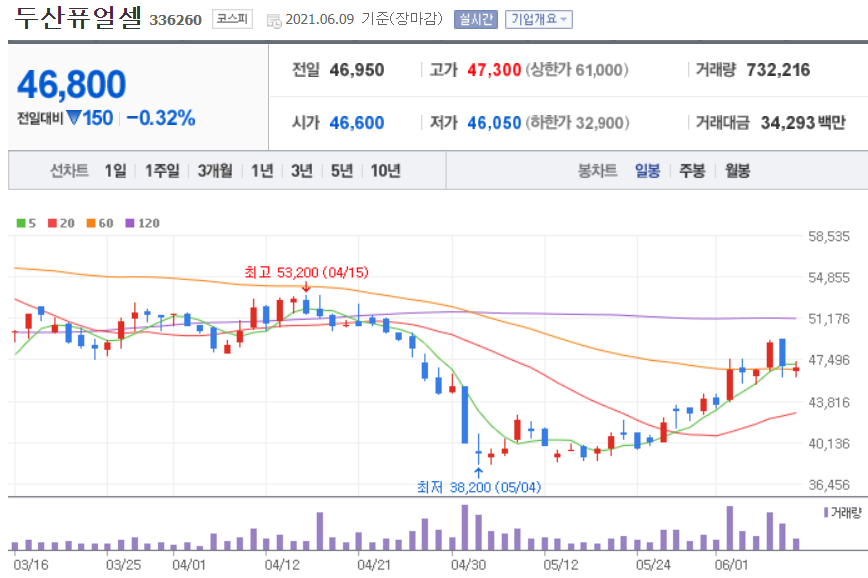Click the 2021.06.09 기준(장마감) date text
The width and height of the screenshot is (868, 578).
click(364, 19)
